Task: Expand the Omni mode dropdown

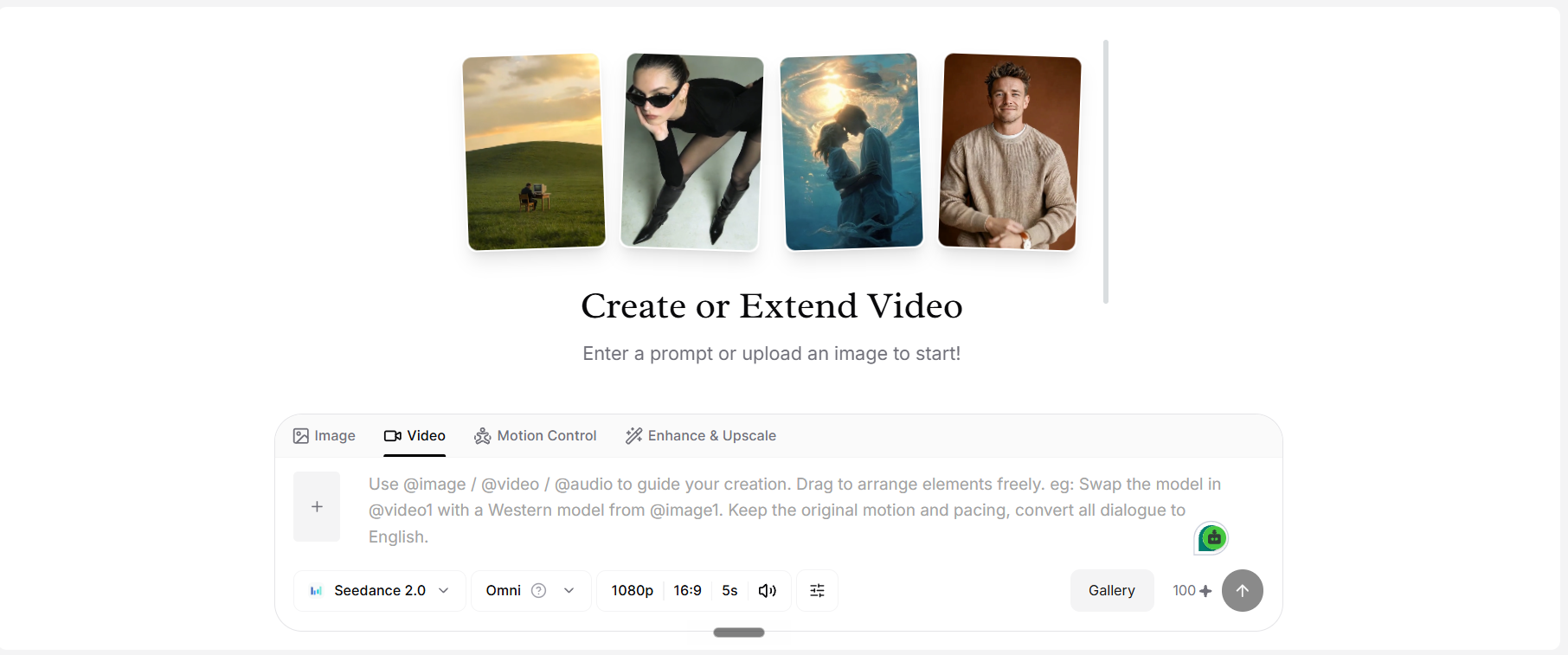Action: (531, 591)
